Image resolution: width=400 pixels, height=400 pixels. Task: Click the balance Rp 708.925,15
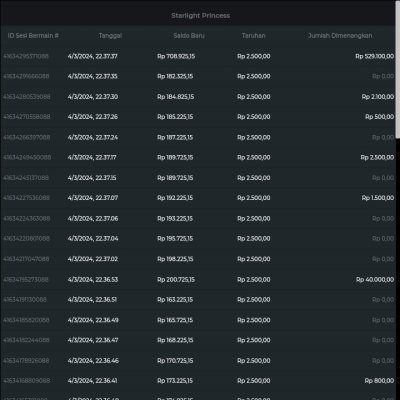tap(176, 56)
